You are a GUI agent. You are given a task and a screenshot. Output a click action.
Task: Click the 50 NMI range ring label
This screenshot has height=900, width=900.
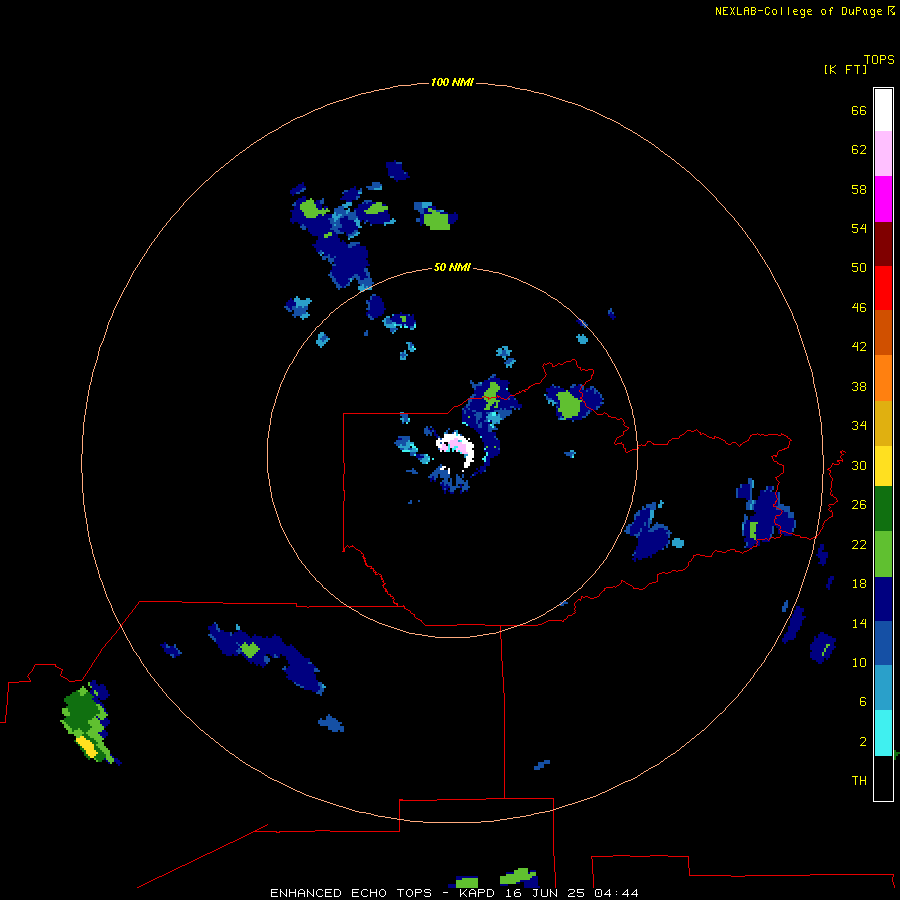tap(452, 267)
